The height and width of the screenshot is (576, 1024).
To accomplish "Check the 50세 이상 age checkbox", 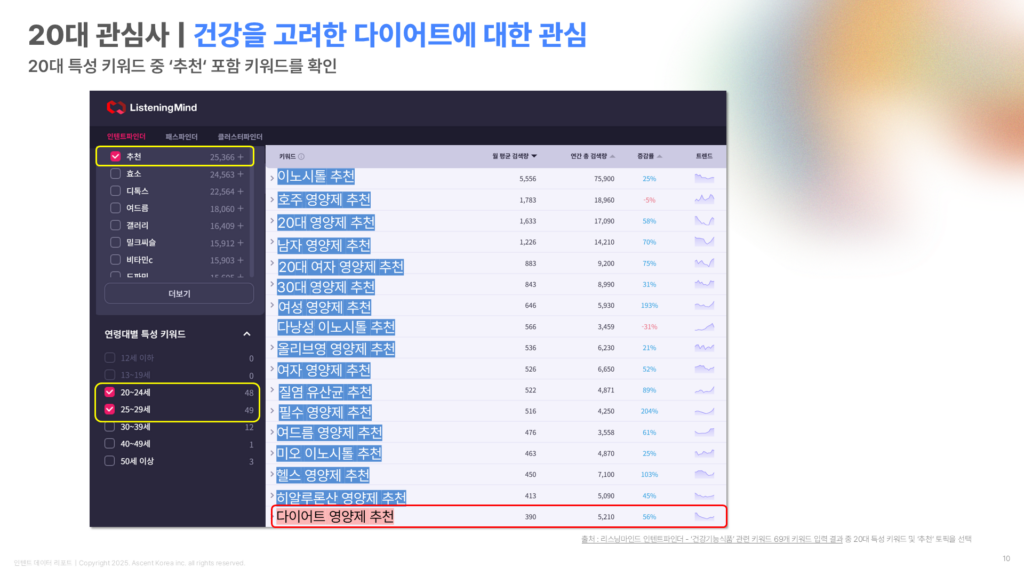I will coord(110,461).
